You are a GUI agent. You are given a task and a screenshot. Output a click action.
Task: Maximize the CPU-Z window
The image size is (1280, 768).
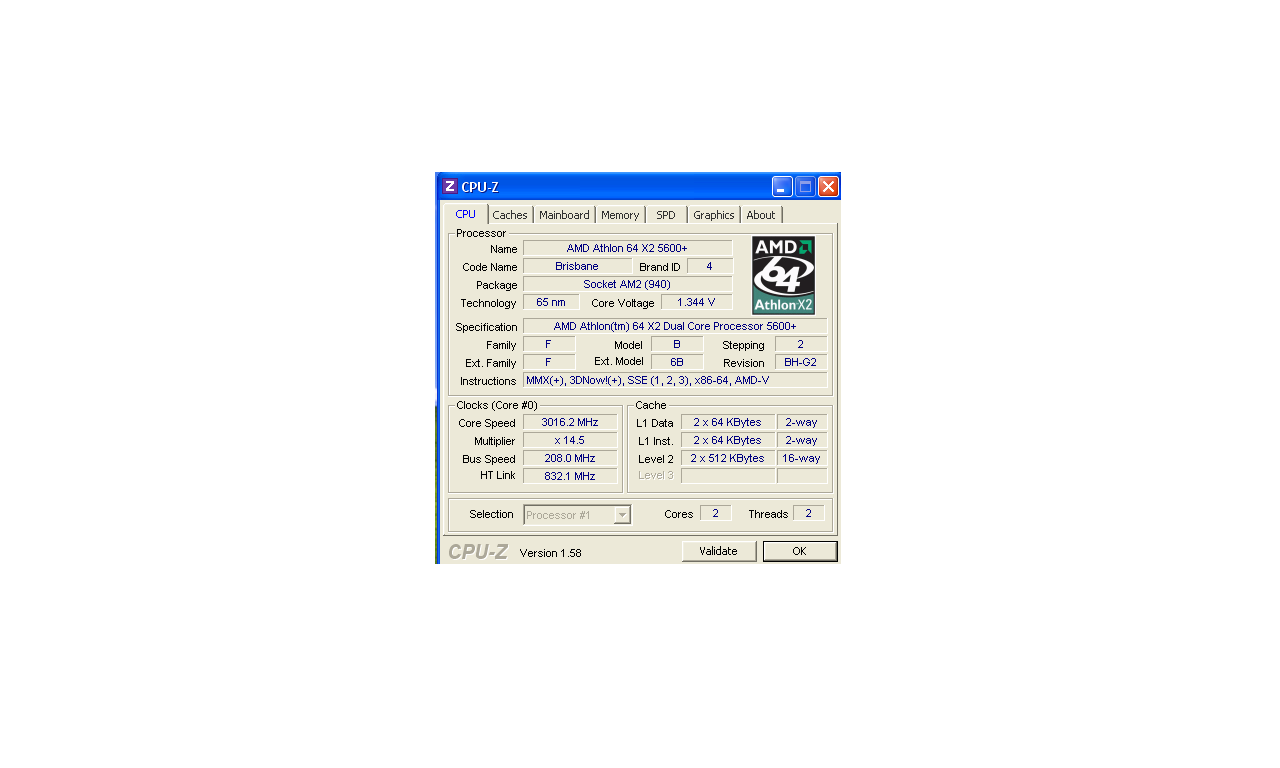(805, 187)
